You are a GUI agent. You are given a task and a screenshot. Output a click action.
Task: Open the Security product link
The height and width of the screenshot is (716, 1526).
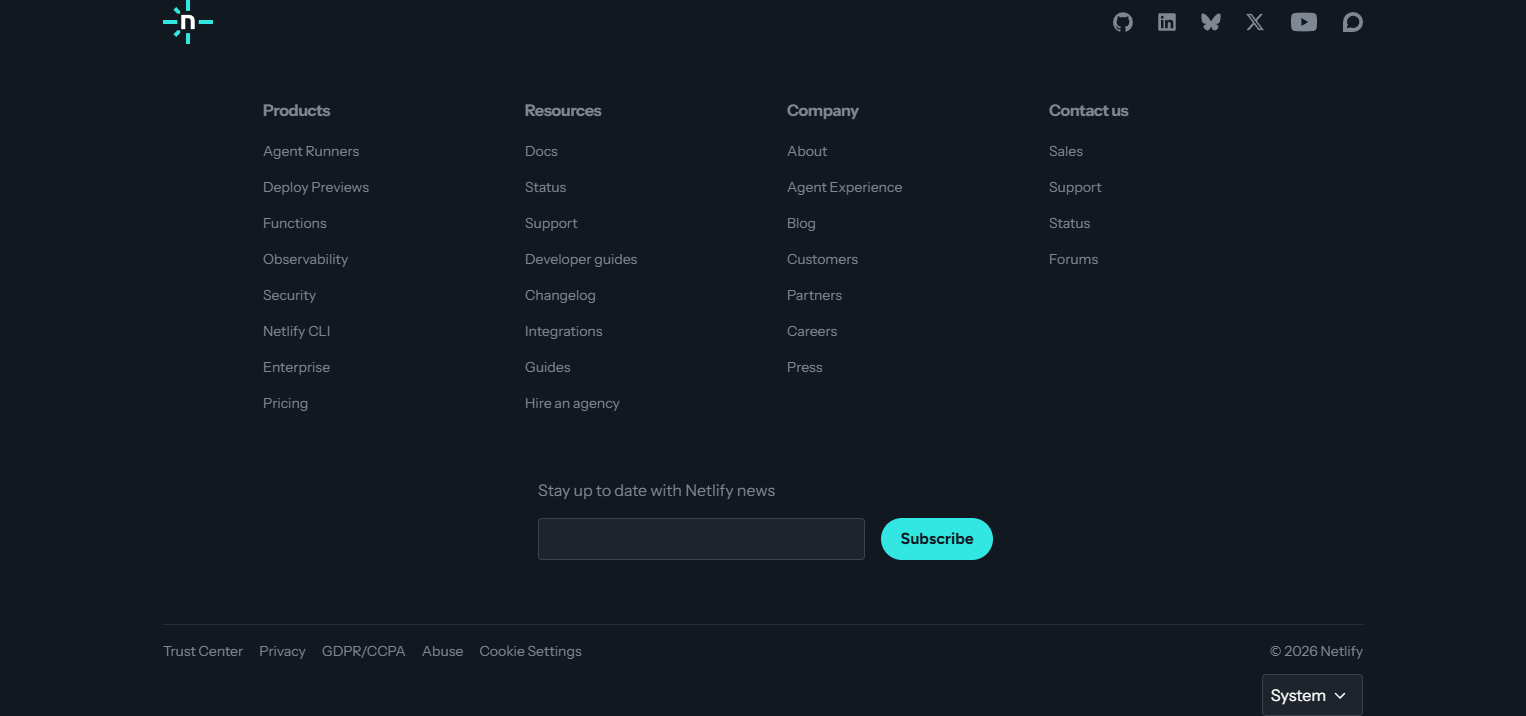click(x=289, y=295)
